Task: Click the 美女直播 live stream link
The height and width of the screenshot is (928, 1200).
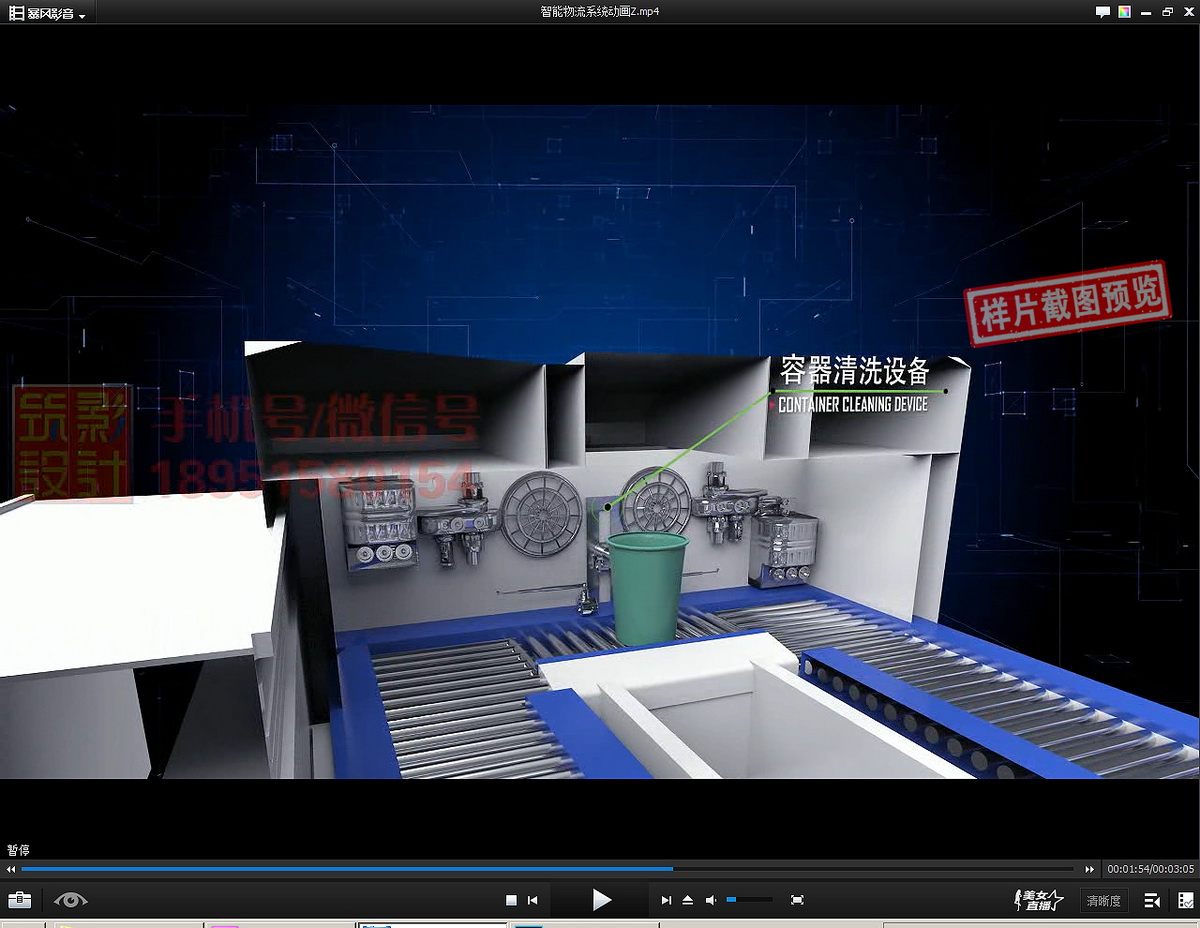Action: pyautogui.click(x=1038, y=900)
